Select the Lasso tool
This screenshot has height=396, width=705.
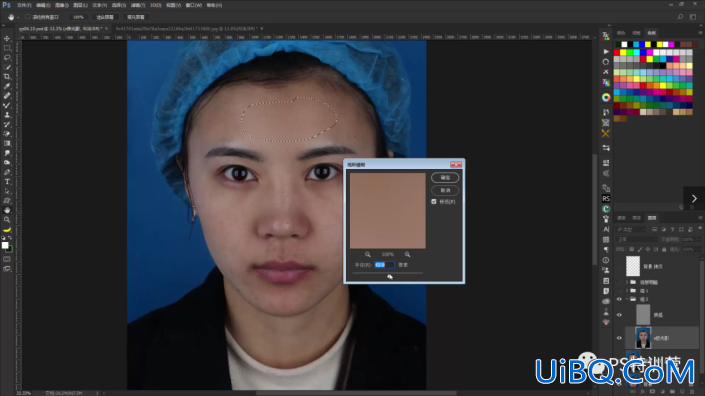pos(7,58)
